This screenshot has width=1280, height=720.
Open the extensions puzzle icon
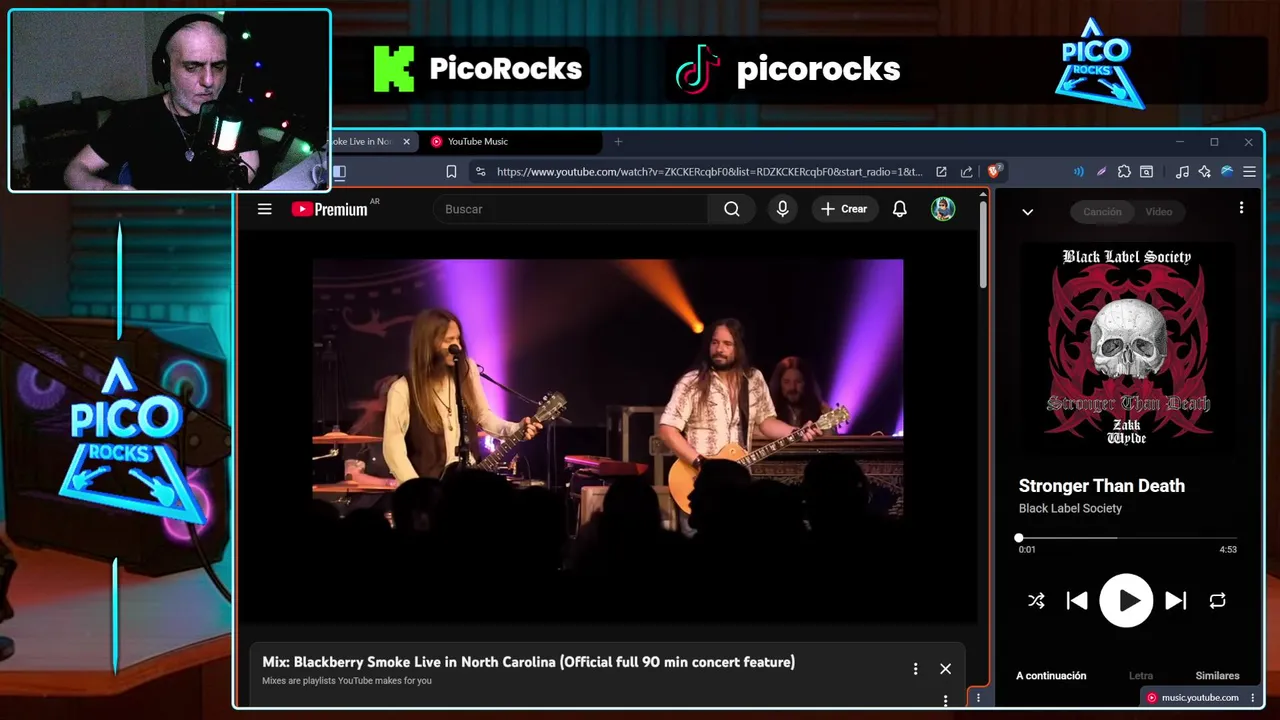click(1124, 172)
